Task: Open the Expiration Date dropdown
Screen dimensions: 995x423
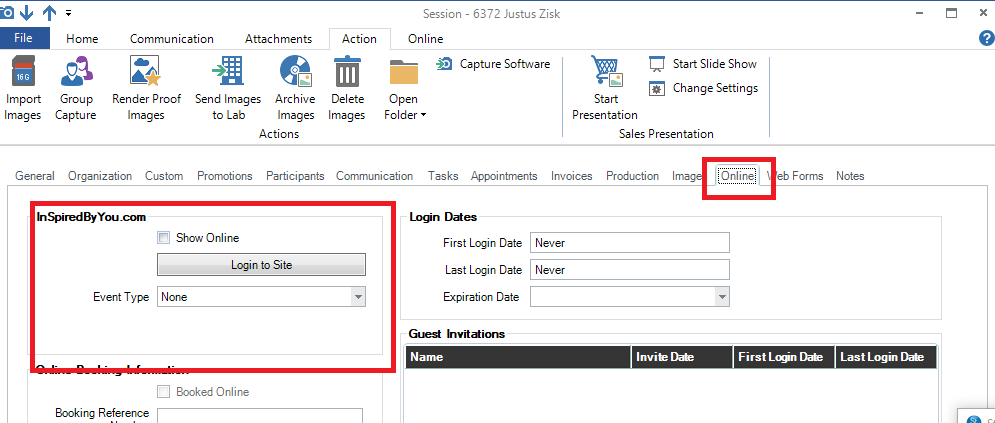Action: (721, 297)
